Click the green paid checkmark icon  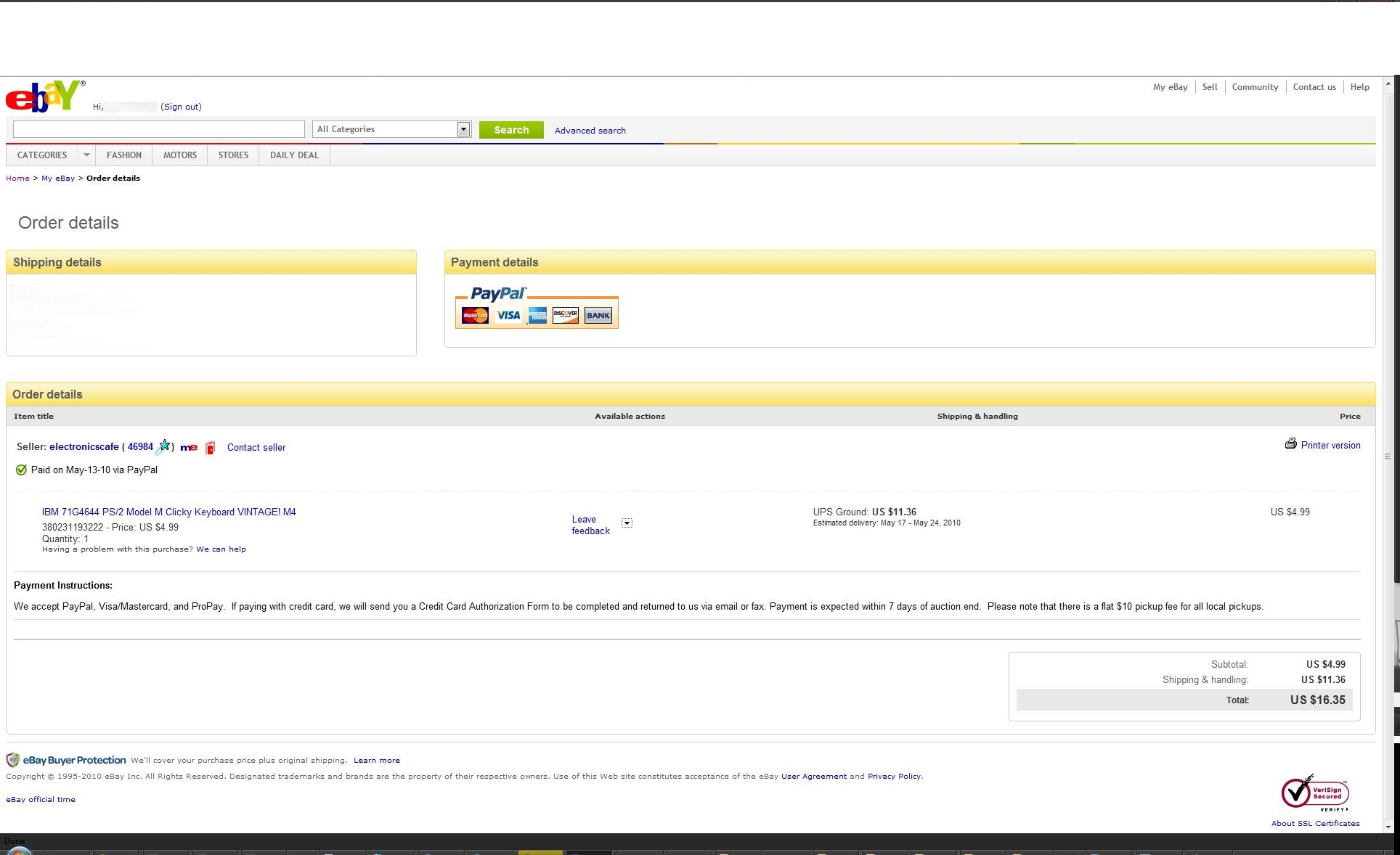click(x=21, y=470)
